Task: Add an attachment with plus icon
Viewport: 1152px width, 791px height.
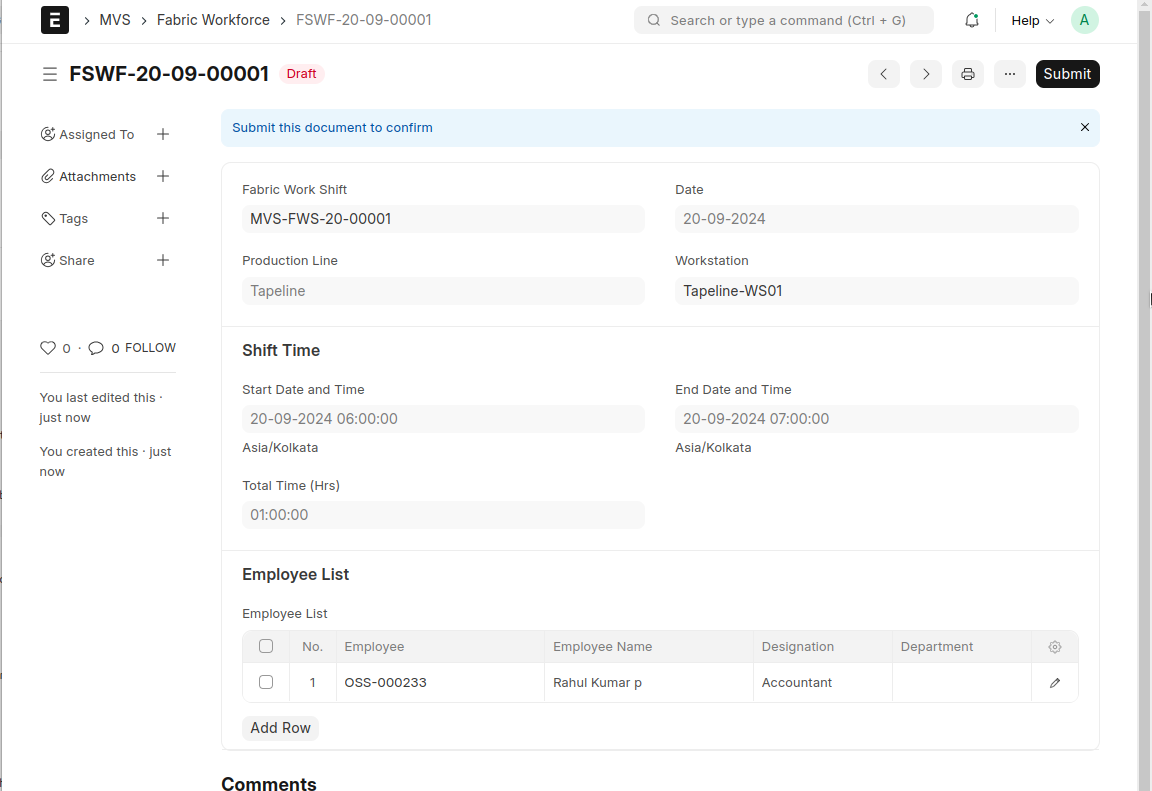Action: pos(163,176)
